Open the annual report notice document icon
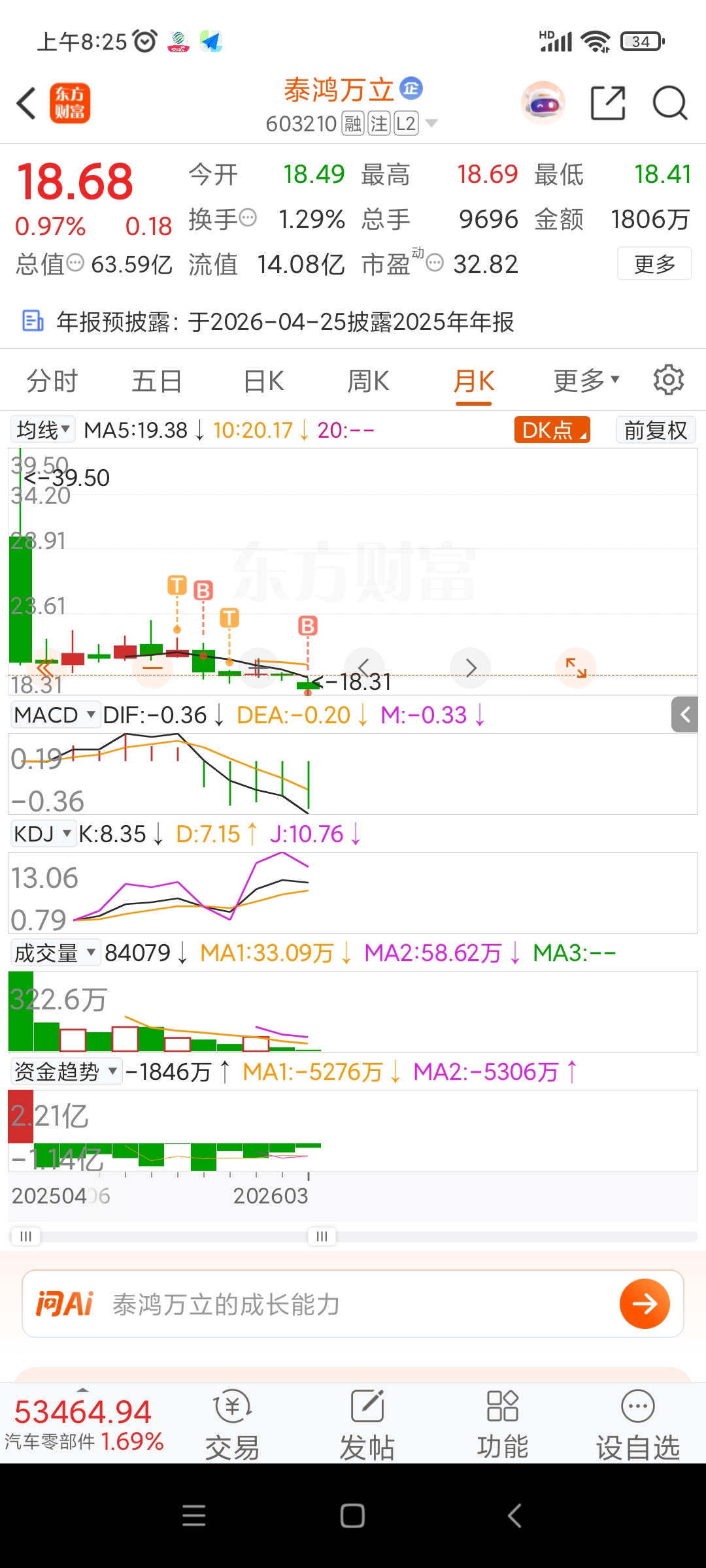Image resolution: width=706 pixels, height=1568 pixels. tap(33, 321)
